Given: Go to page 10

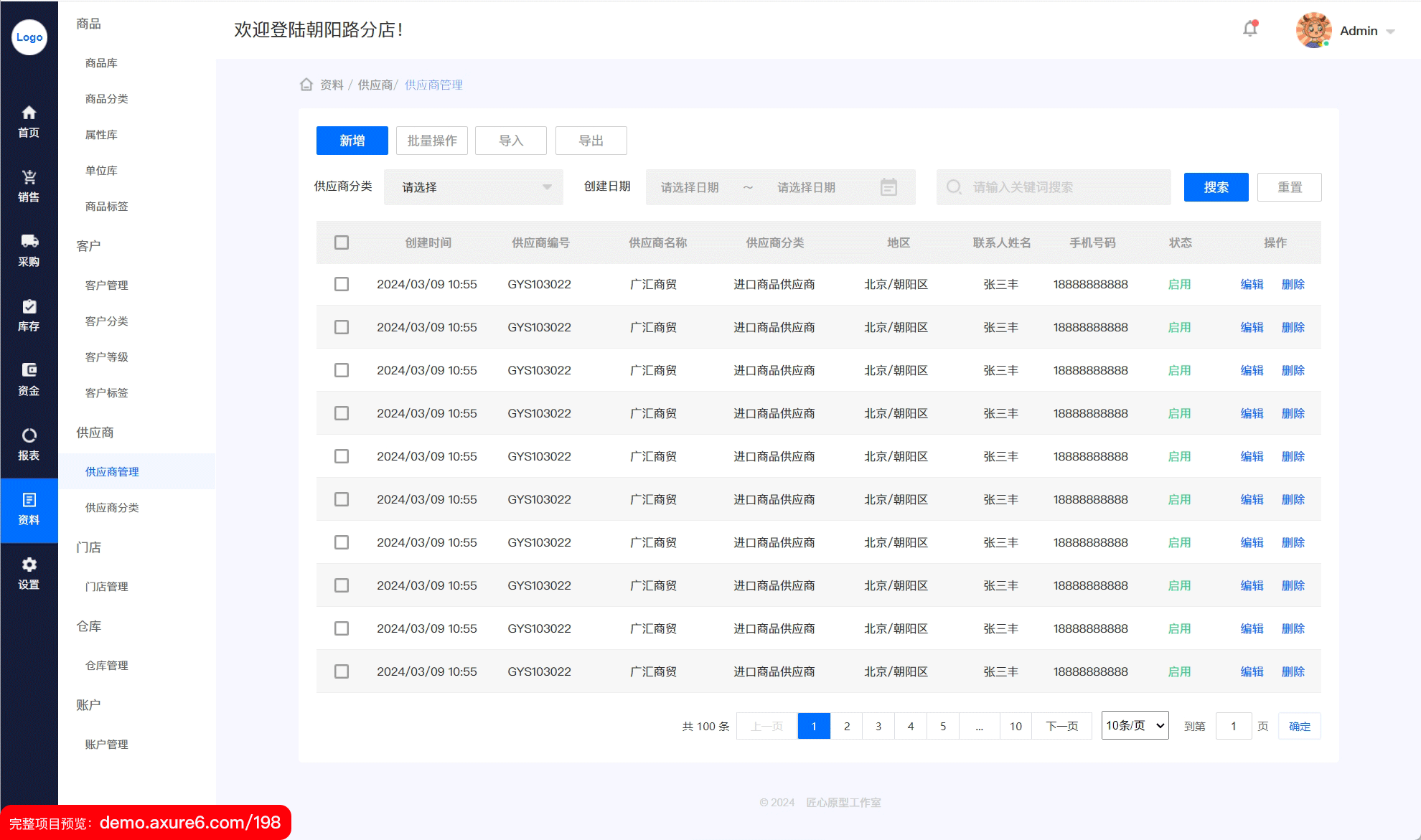Looking at the screenshot, I should coord(1016,726).
